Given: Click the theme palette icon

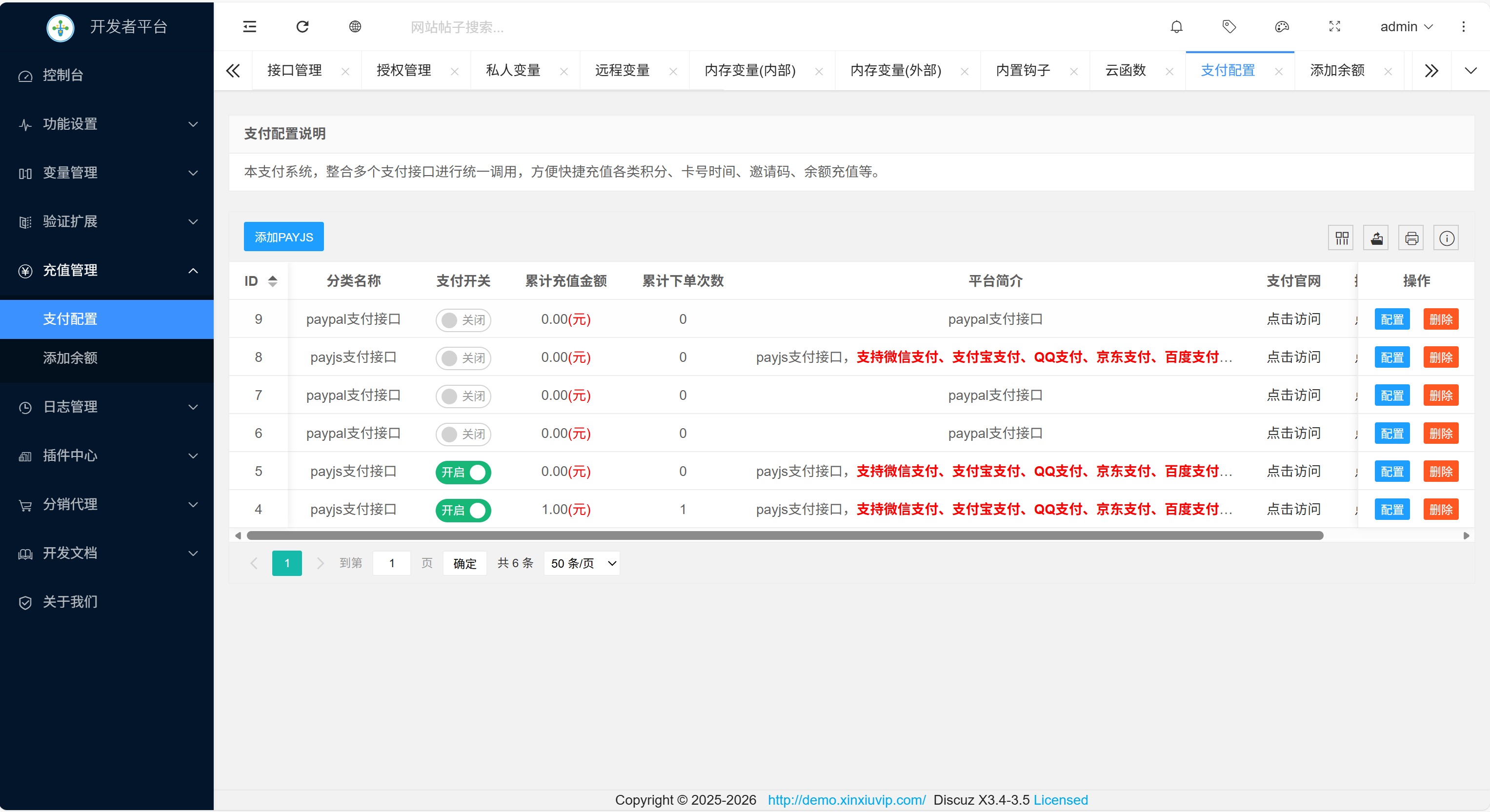Looking at the screenshot, I should point(1281,27).
